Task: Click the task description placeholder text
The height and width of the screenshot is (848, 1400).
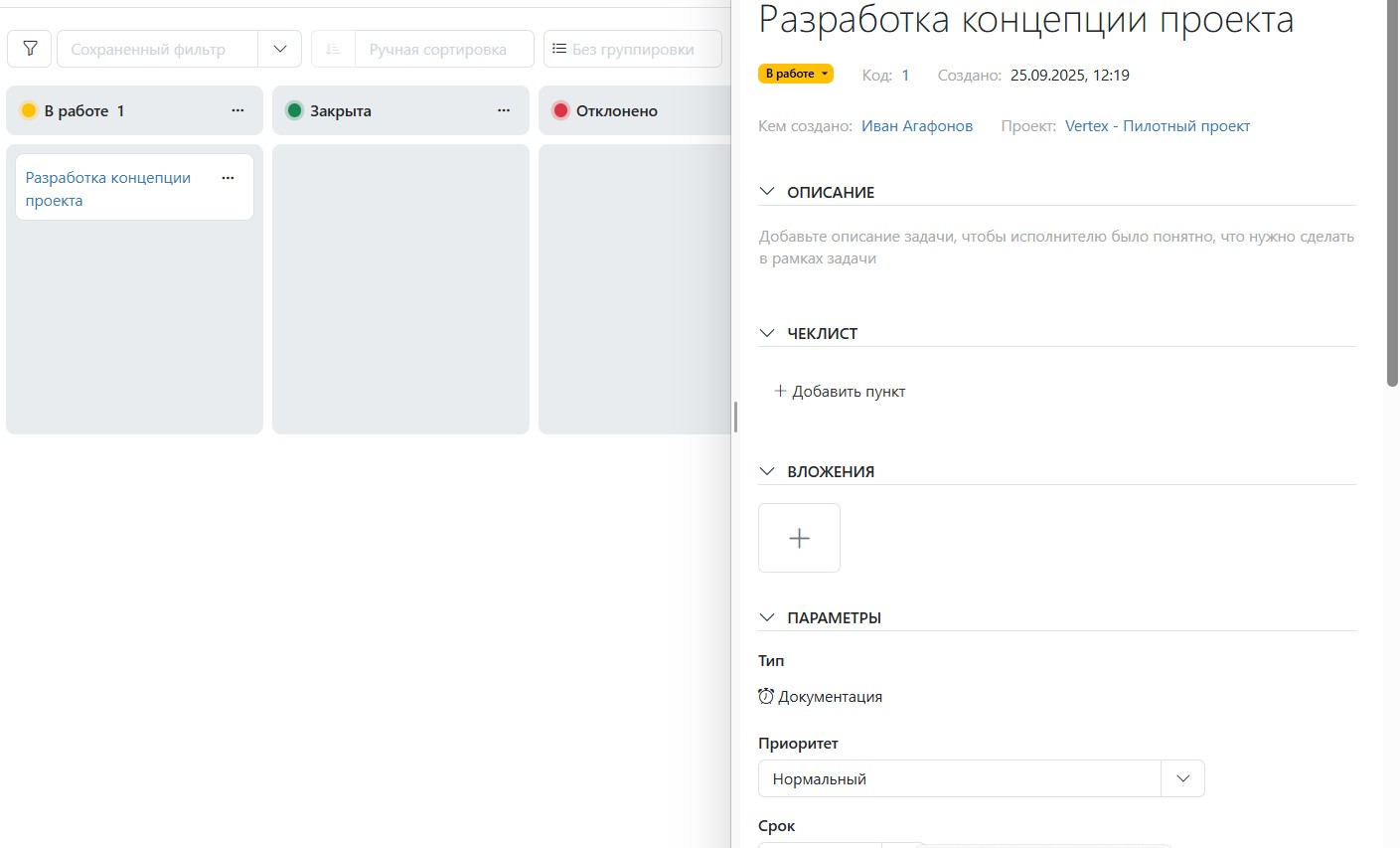Action: point(1055,248)
